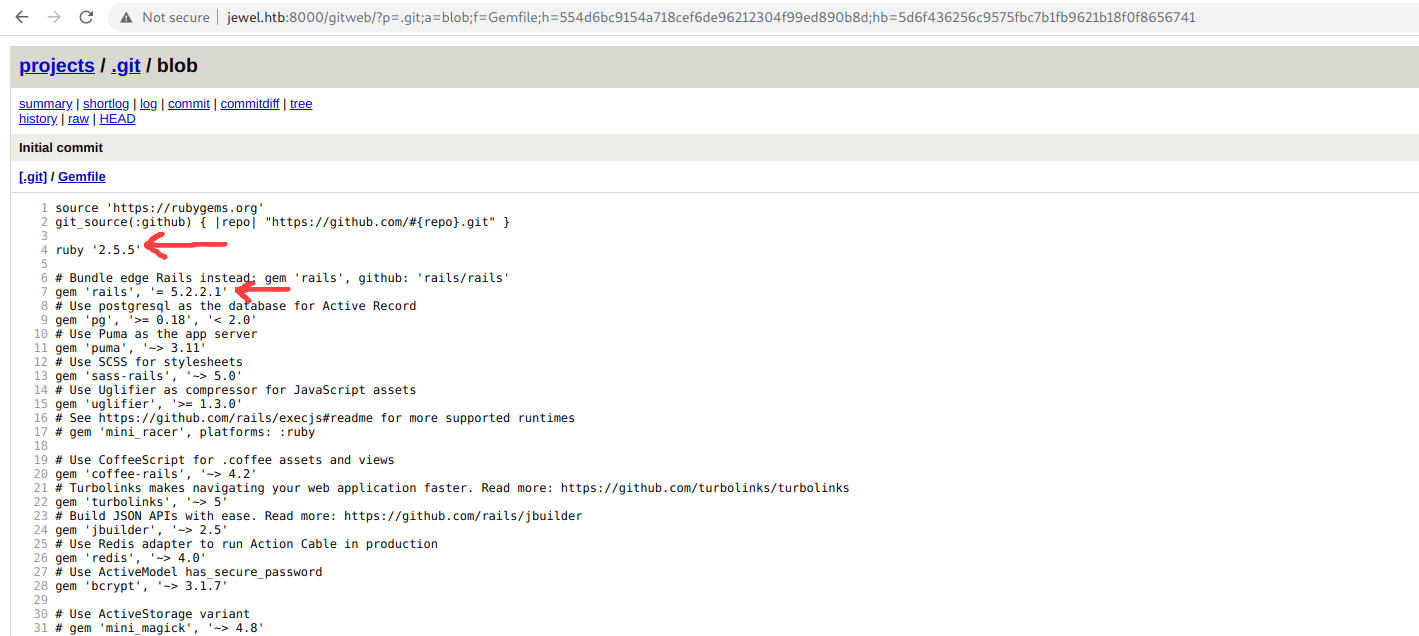Click line number 11 anchor
The height and width of the screenshot is (636, 1419).
(41, 348)
